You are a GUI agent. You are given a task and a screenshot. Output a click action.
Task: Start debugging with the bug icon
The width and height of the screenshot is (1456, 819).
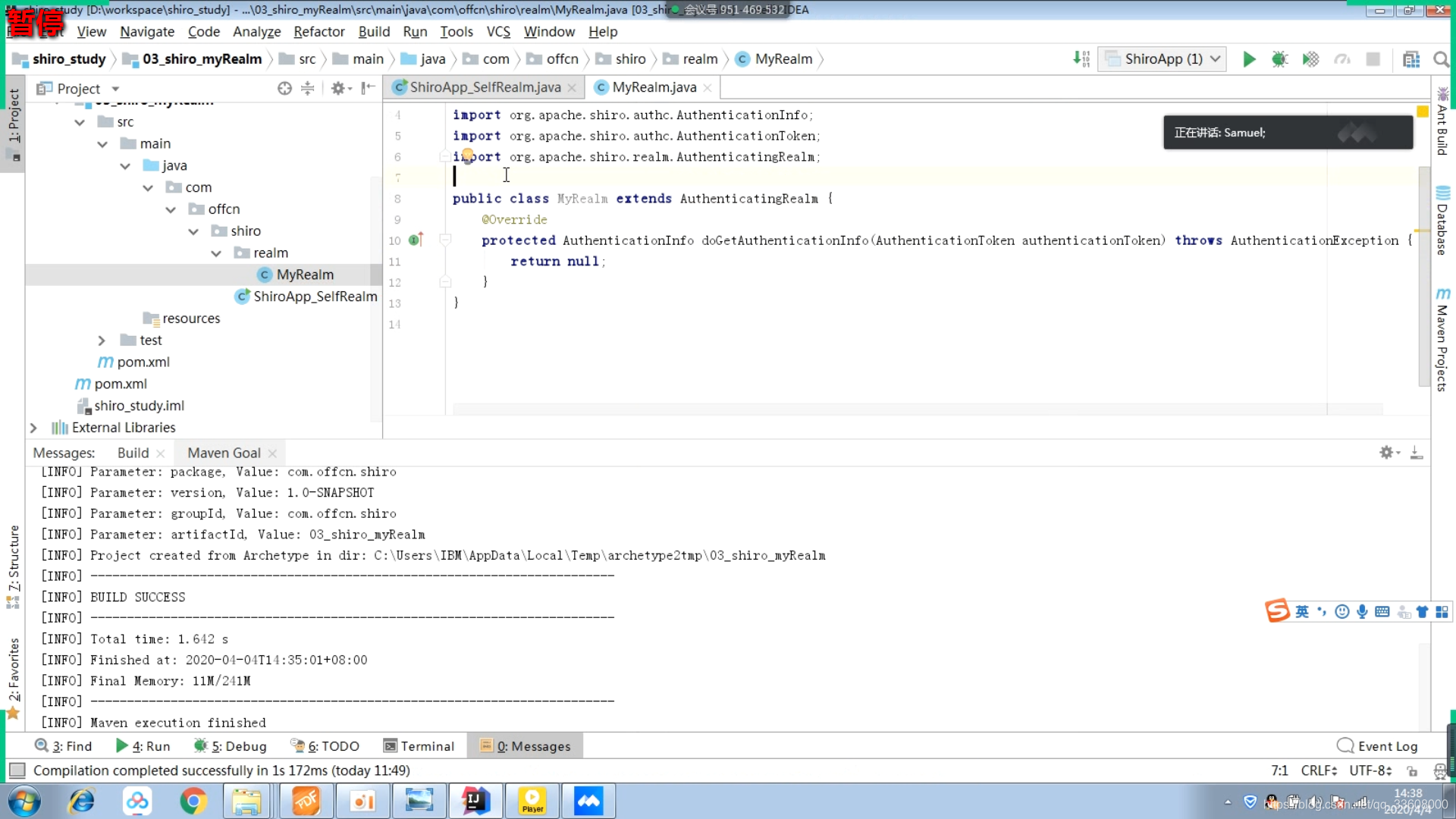pyautogui.click(x=1280, y=59)
